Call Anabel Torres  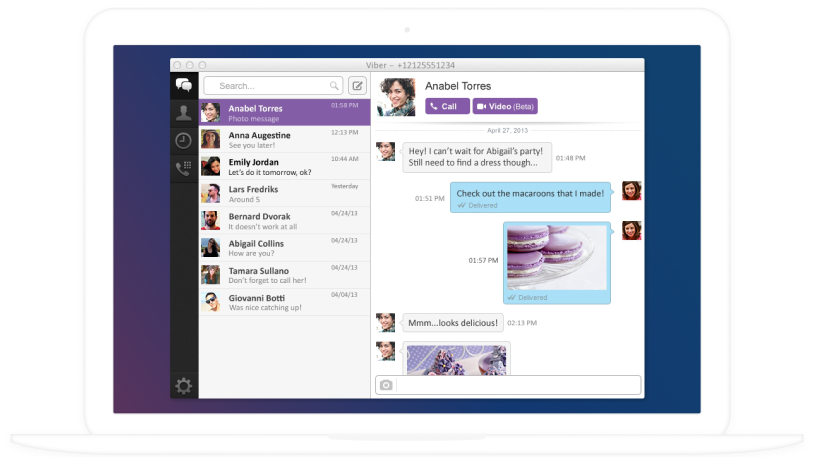coord(446,106)
